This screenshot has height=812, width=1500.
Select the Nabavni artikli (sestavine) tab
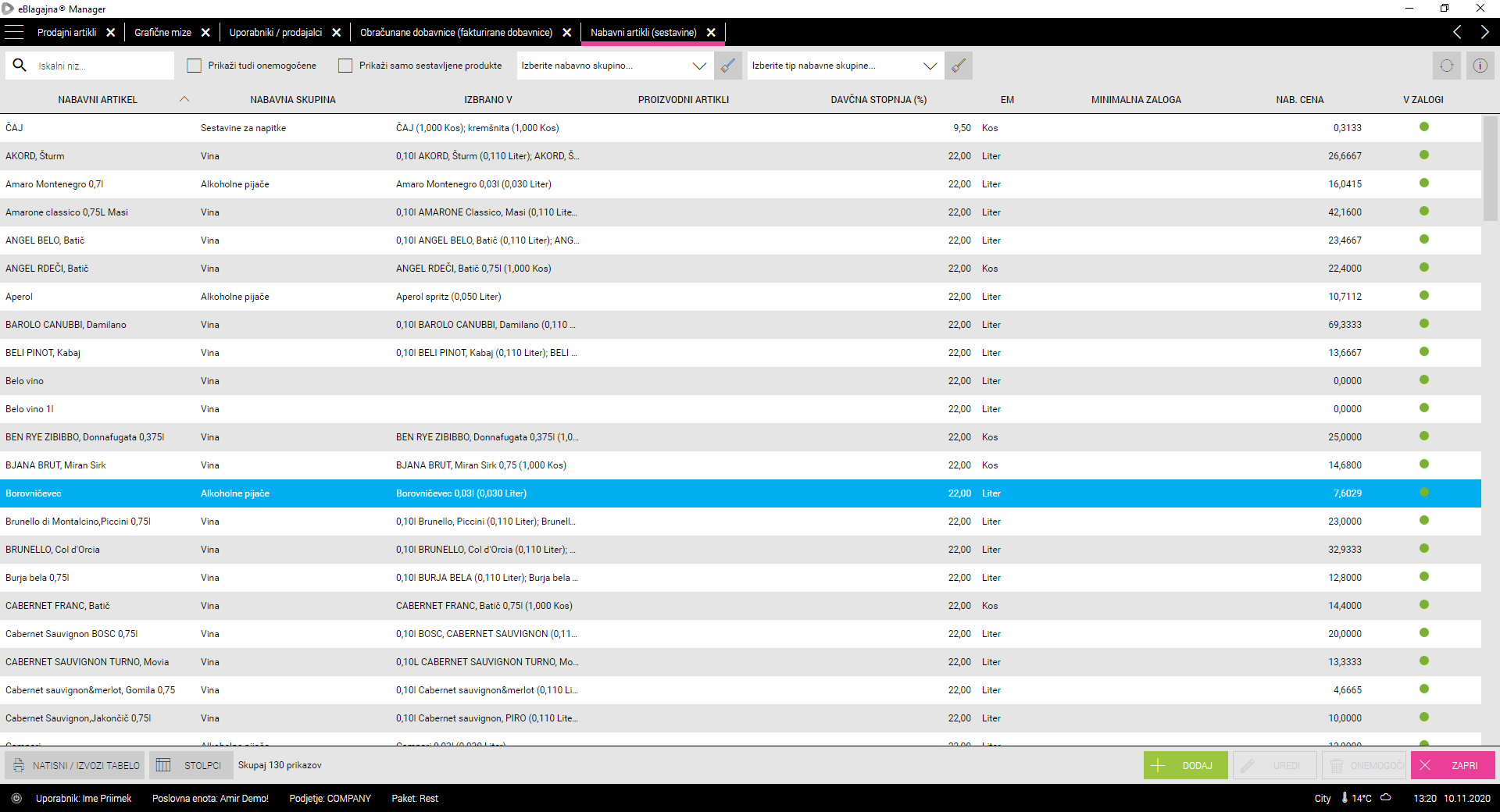pos(644,32)
